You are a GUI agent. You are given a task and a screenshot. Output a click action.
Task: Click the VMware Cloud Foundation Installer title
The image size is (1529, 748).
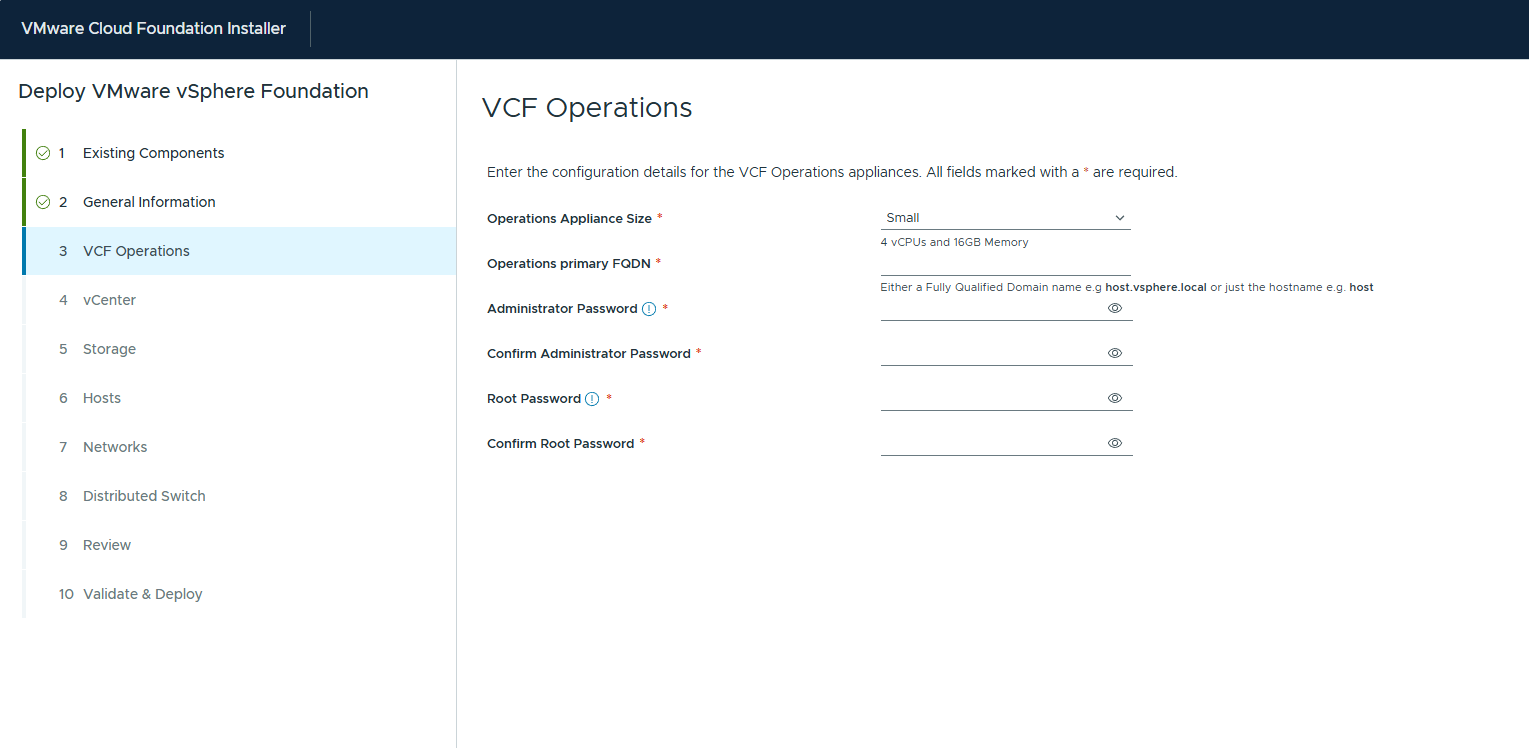pos(153,29)
